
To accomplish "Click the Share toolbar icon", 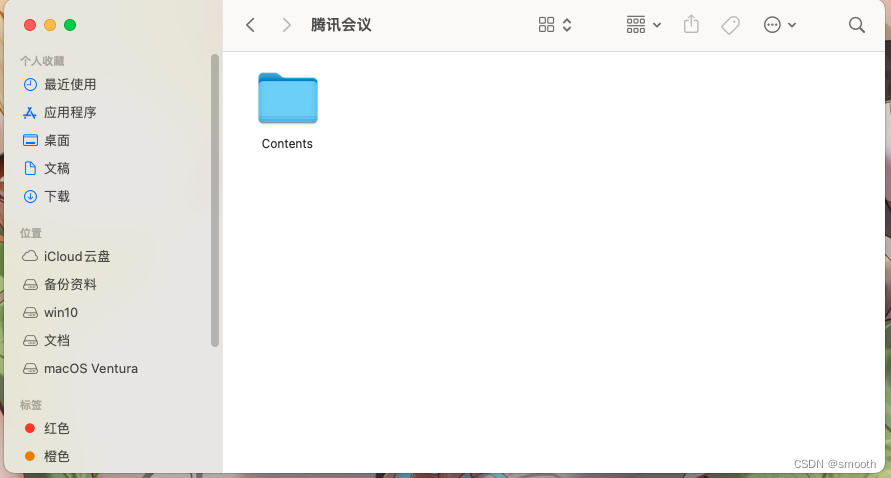I will tap(691, 24).
